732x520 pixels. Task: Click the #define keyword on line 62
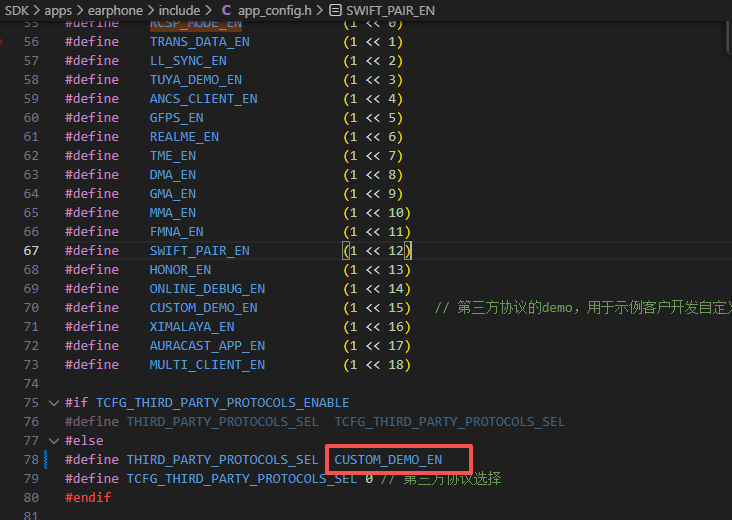tap(92, 155)
